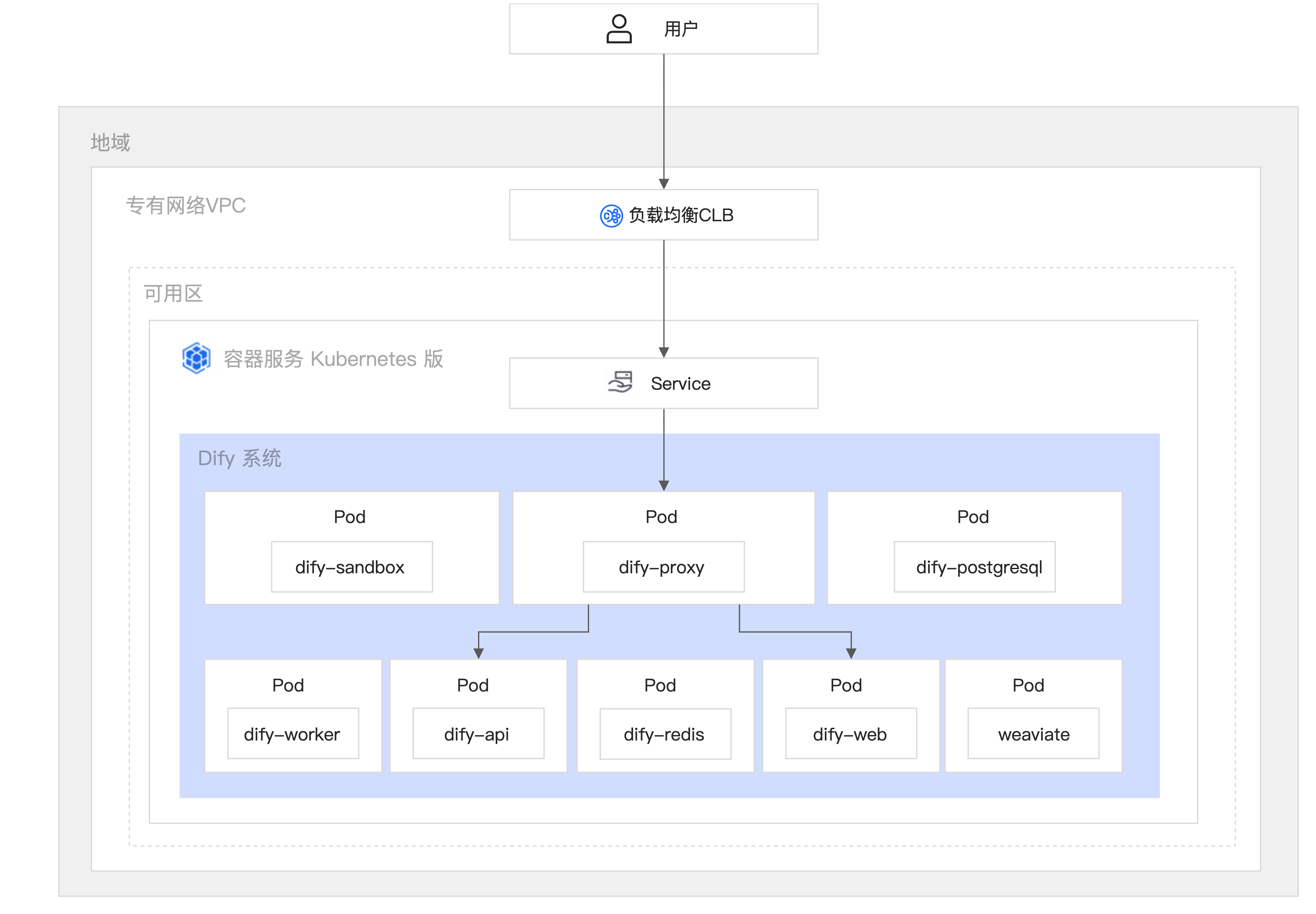Select the 负载均衡CLB label

click(x=681, y=215)
